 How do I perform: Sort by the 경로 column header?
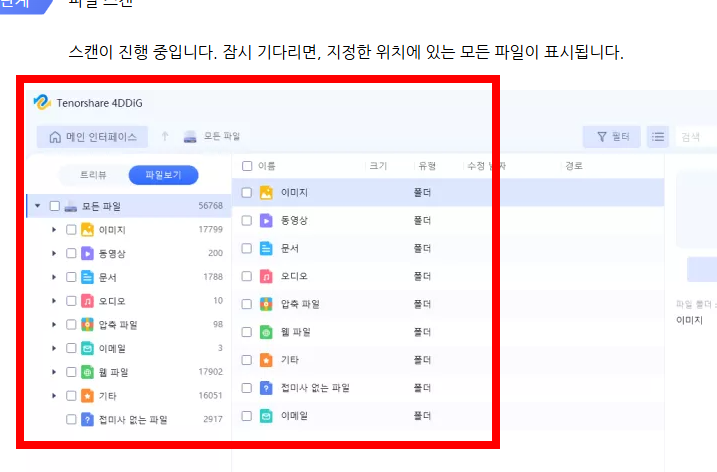click(574, 166)
